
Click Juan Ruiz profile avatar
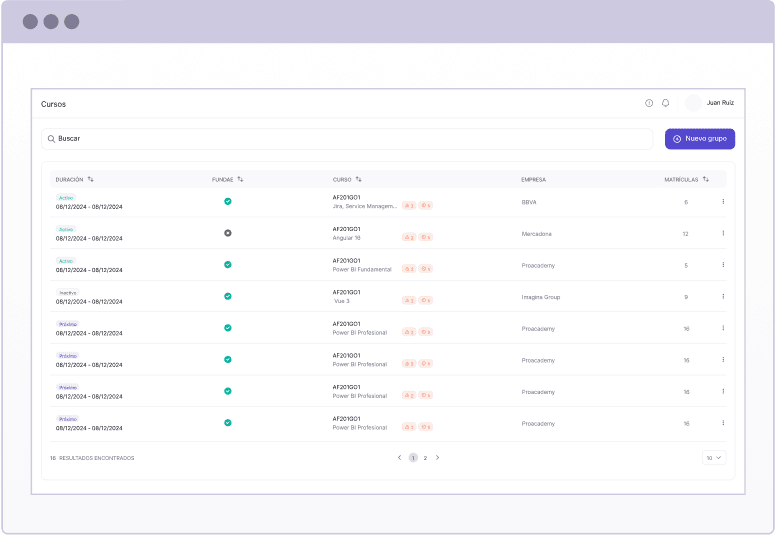[x=693, y=103]
